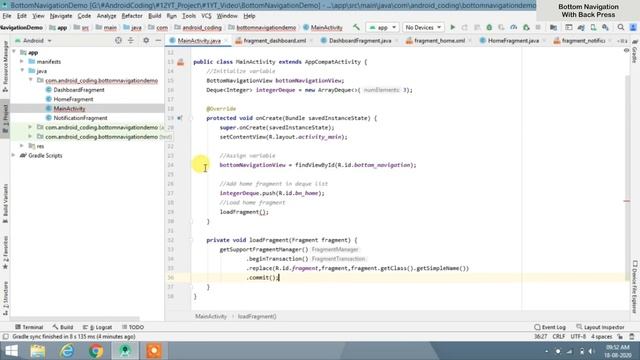Open the Android view selector dropdown

(33, 40)
